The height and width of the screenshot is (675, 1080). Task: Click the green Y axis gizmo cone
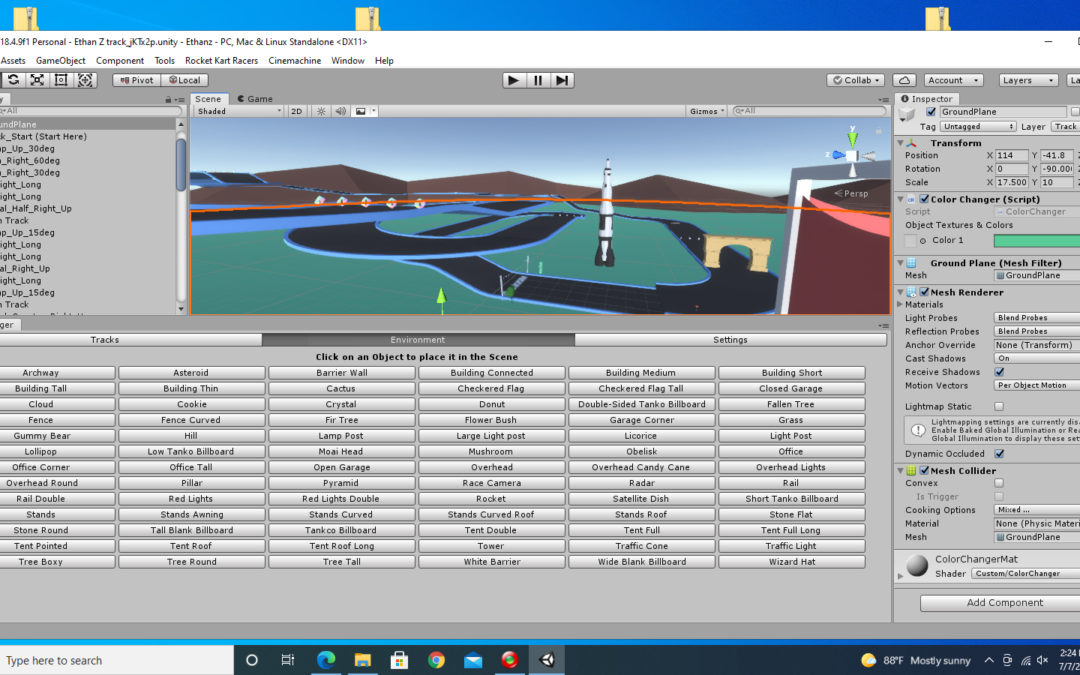pyautogui.click(x=853, y=138)
